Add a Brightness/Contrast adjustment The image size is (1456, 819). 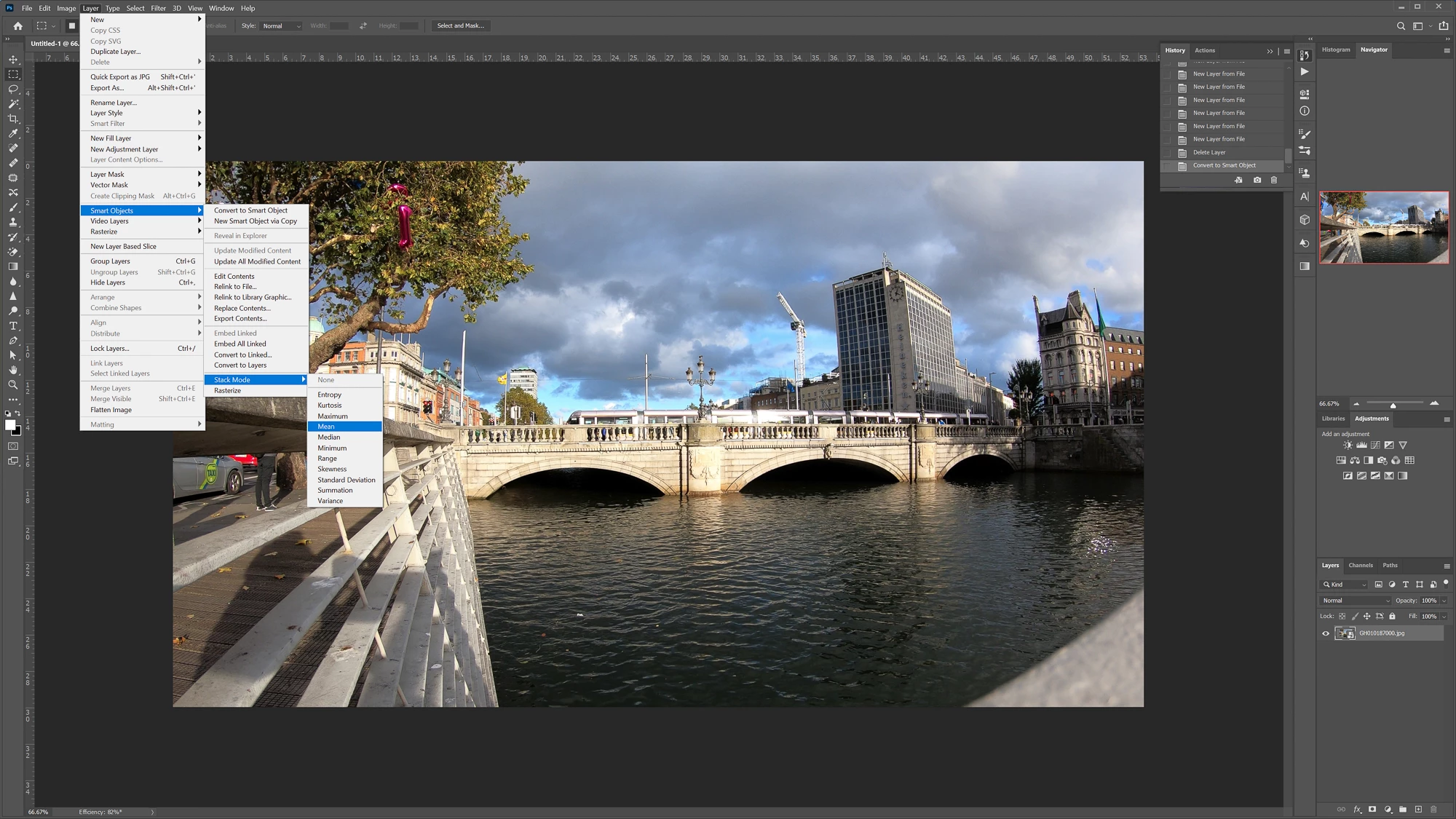(x=1348, y=445)
